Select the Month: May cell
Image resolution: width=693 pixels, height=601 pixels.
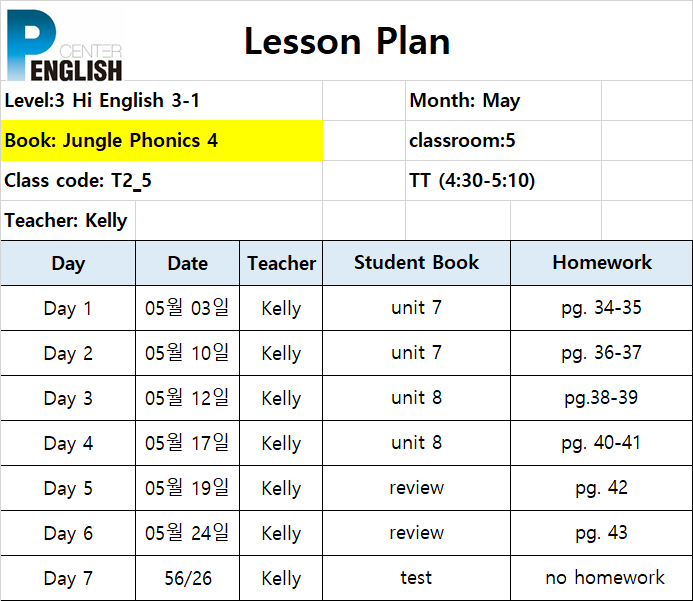coord(503,101)
